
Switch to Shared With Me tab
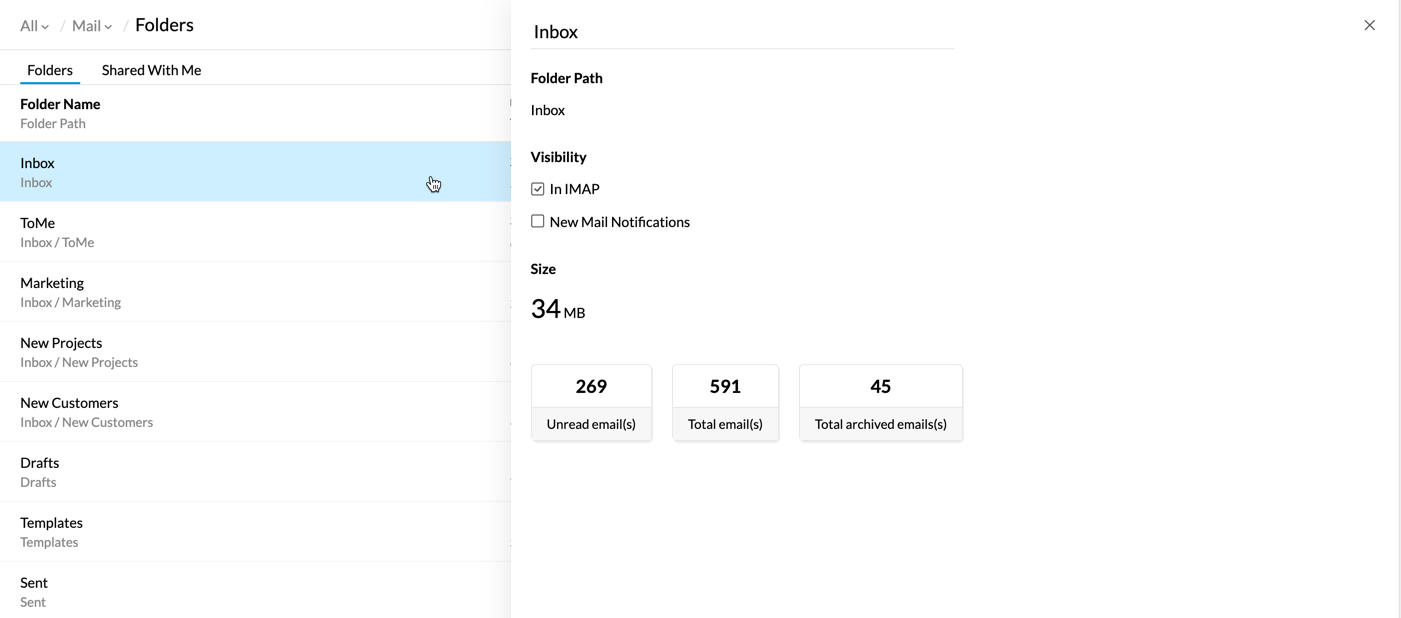click(151, 70)
